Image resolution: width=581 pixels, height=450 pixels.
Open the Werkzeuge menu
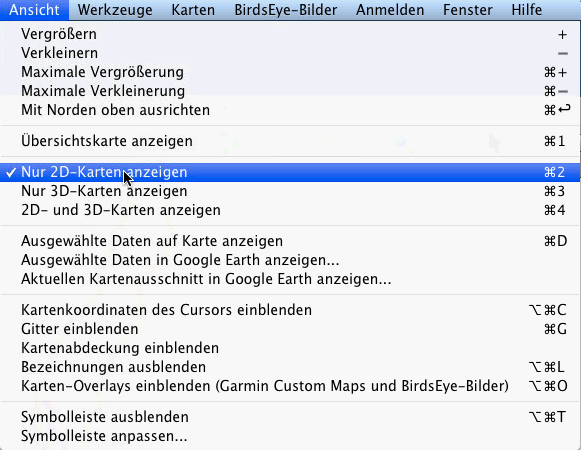coord(115,10)
